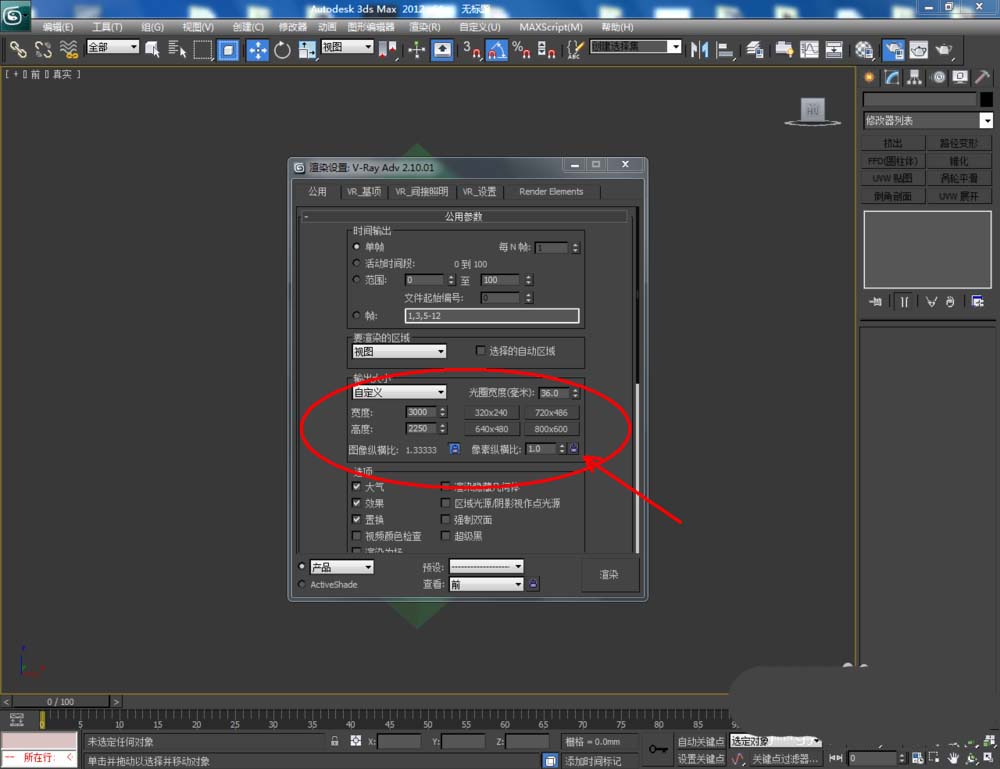
Task: Click the 渲染 button in dialog
Action: tap(609, 575)
